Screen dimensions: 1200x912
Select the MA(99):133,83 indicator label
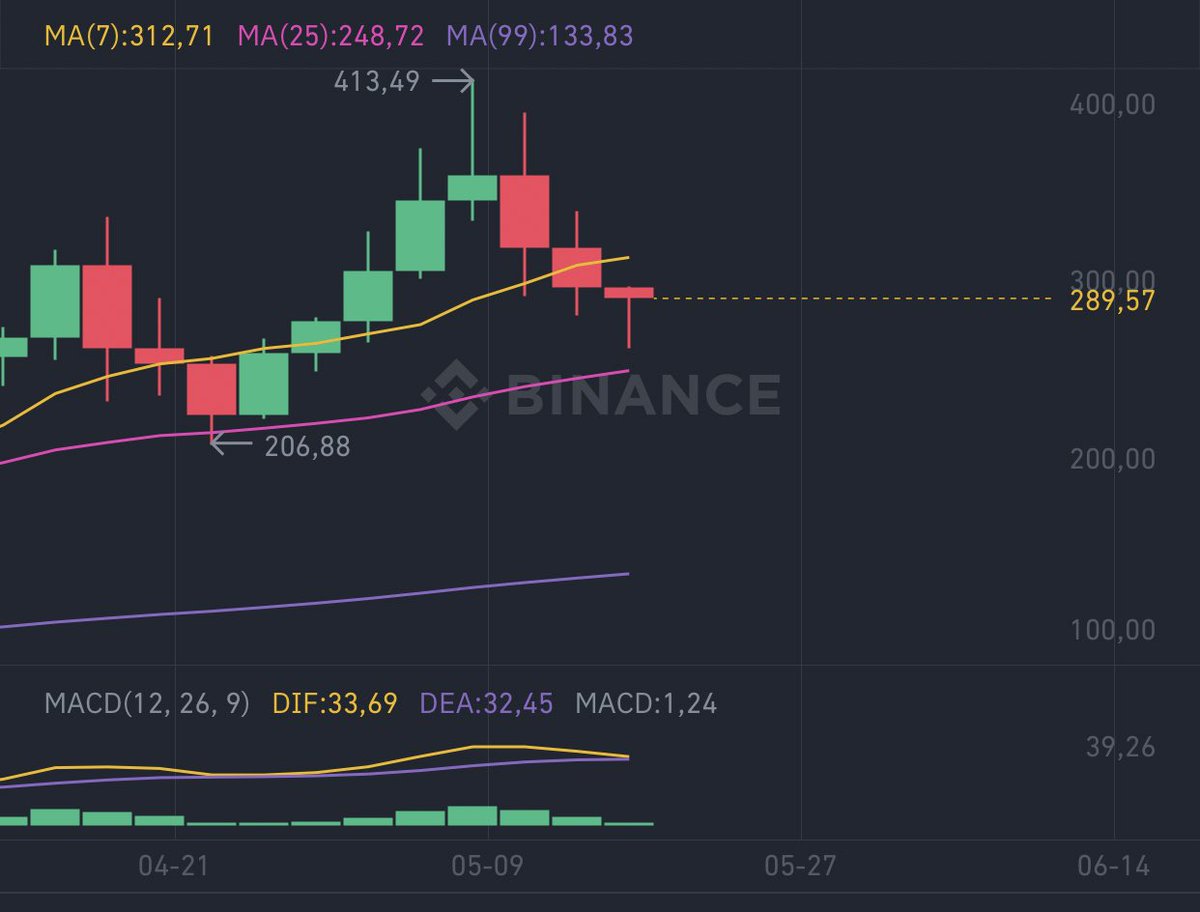(x=540, y=37)
